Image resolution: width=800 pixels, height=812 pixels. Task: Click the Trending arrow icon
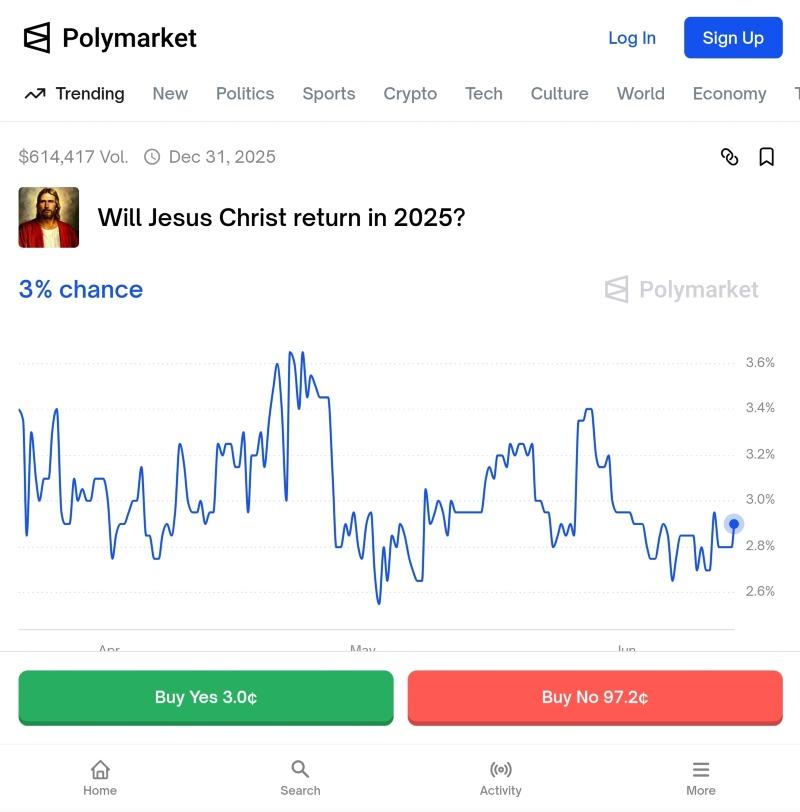click(x=35, y=94)
